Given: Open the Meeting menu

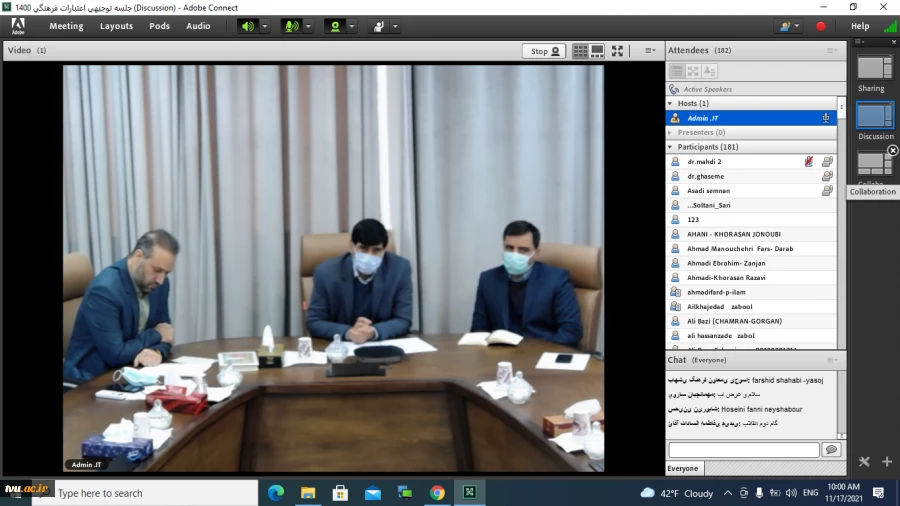Looking at the screenshot, I should (66, 26).
